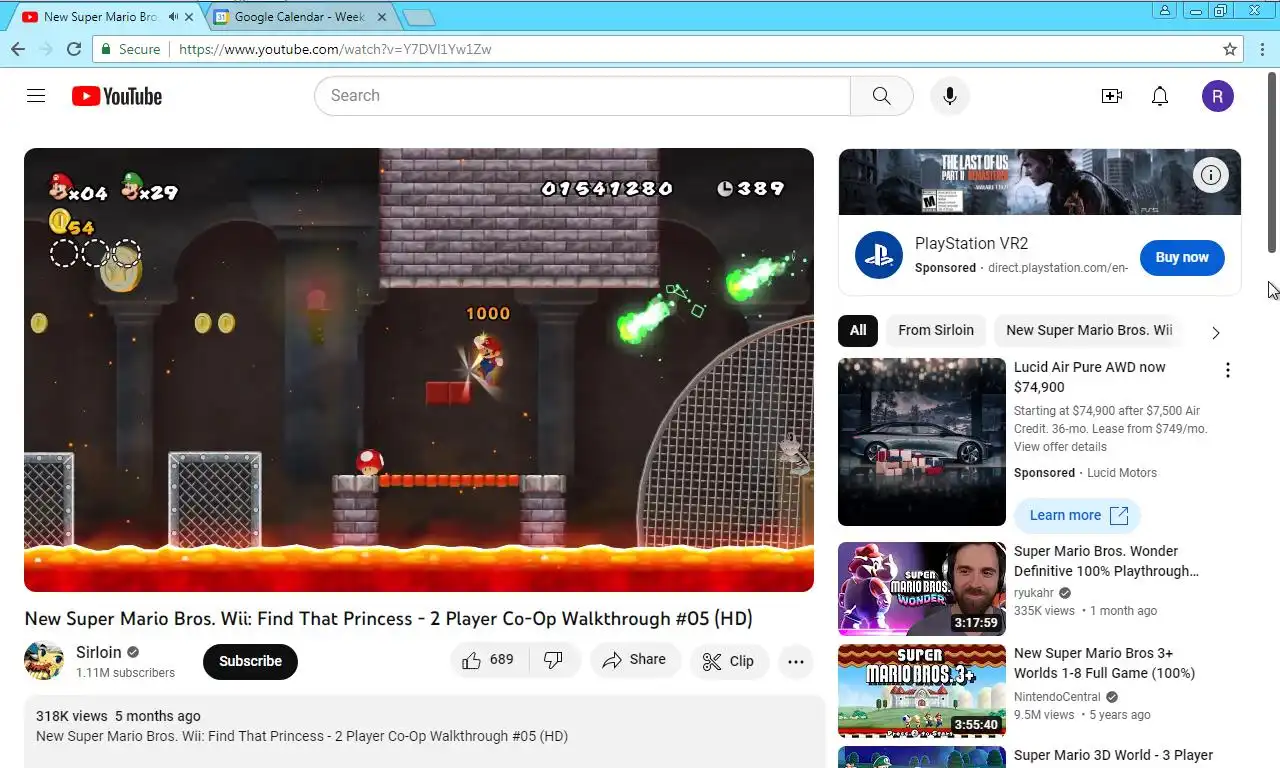The image size is (1280, 768).
Task: Open the Last of Us banner image
Action: (x=1040, y=182)
